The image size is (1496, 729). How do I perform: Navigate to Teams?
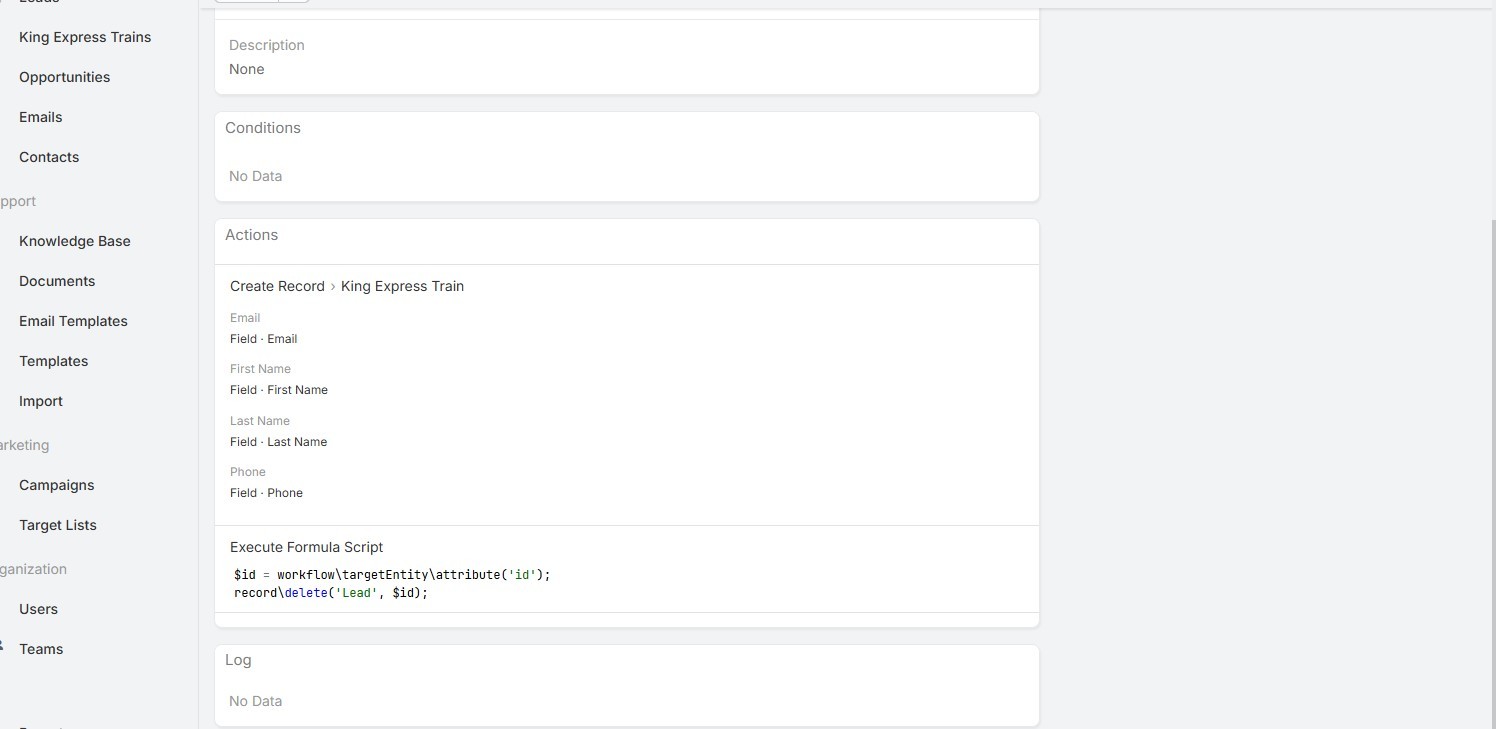coord(41,649)
